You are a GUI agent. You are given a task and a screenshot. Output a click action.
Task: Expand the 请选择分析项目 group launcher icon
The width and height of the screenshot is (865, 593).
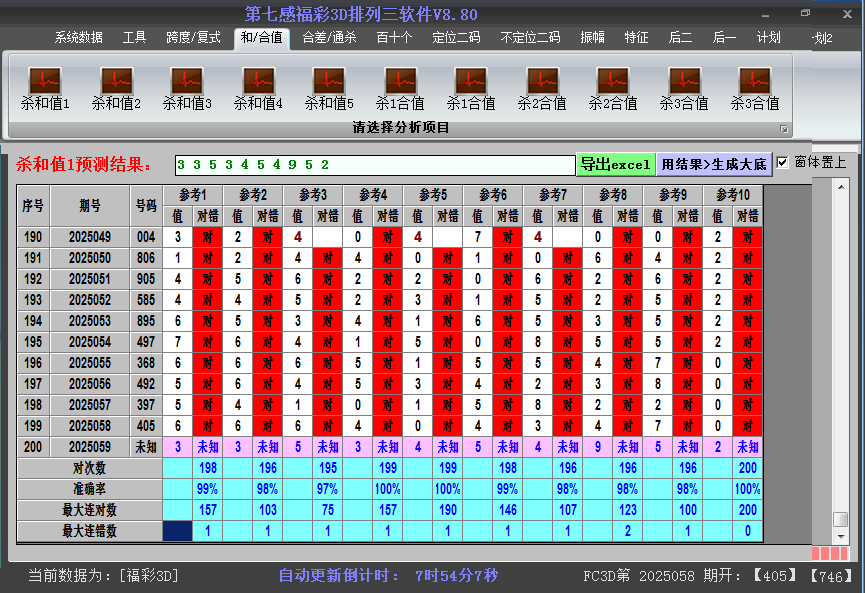pyautogui.click(x=783, y=129)
